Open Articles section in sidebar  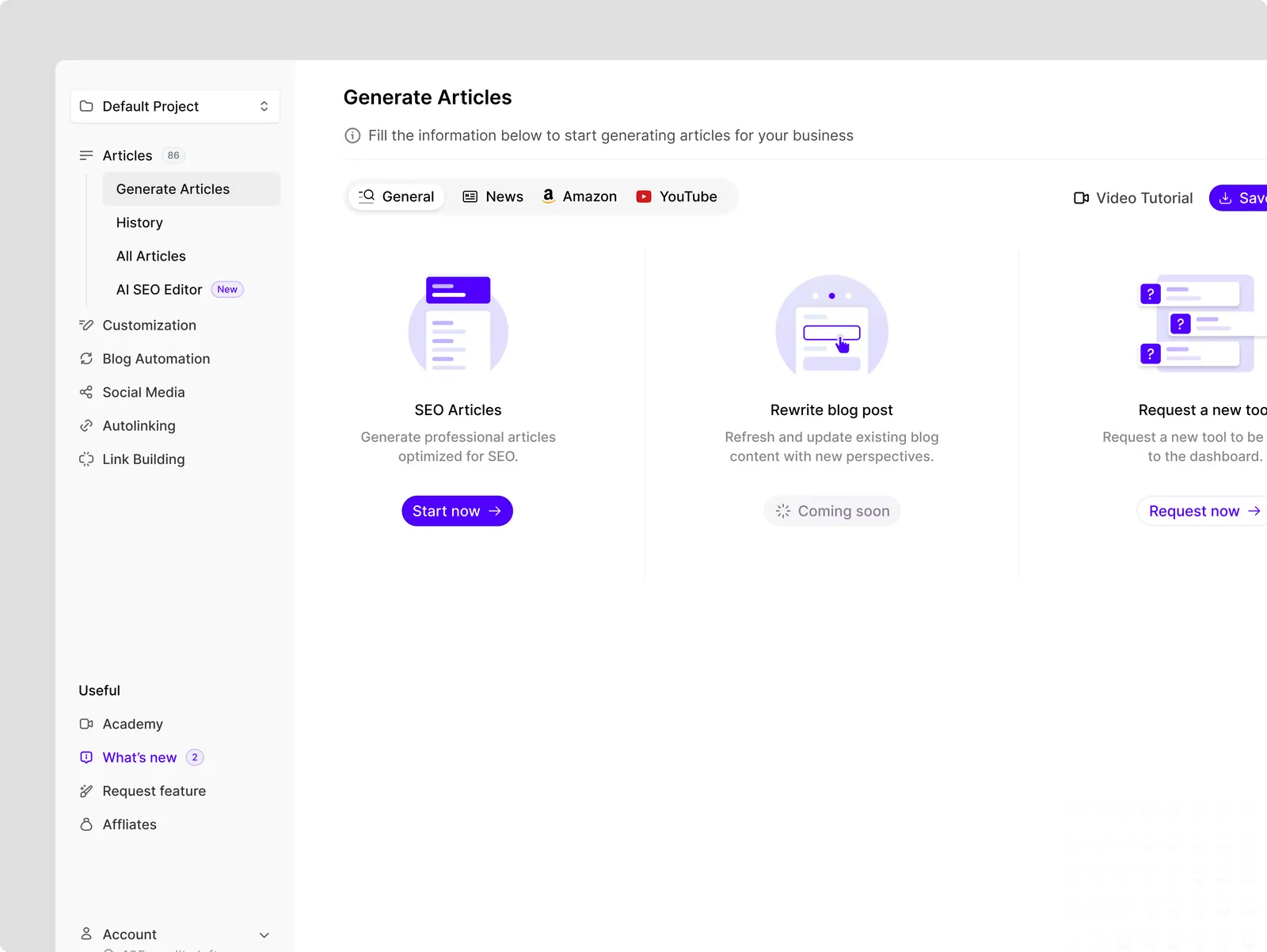point(127,155)
